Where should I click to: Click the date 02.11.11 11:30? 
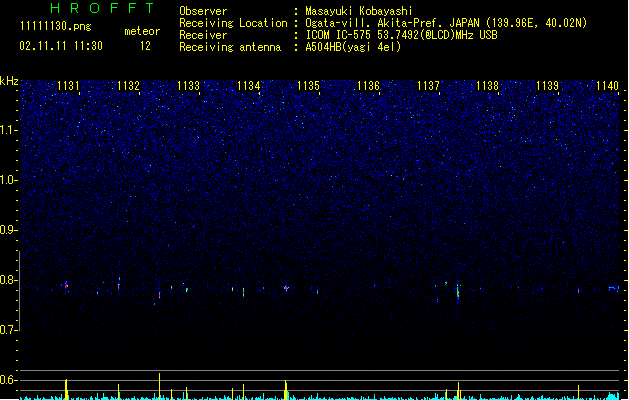(61, 46)
